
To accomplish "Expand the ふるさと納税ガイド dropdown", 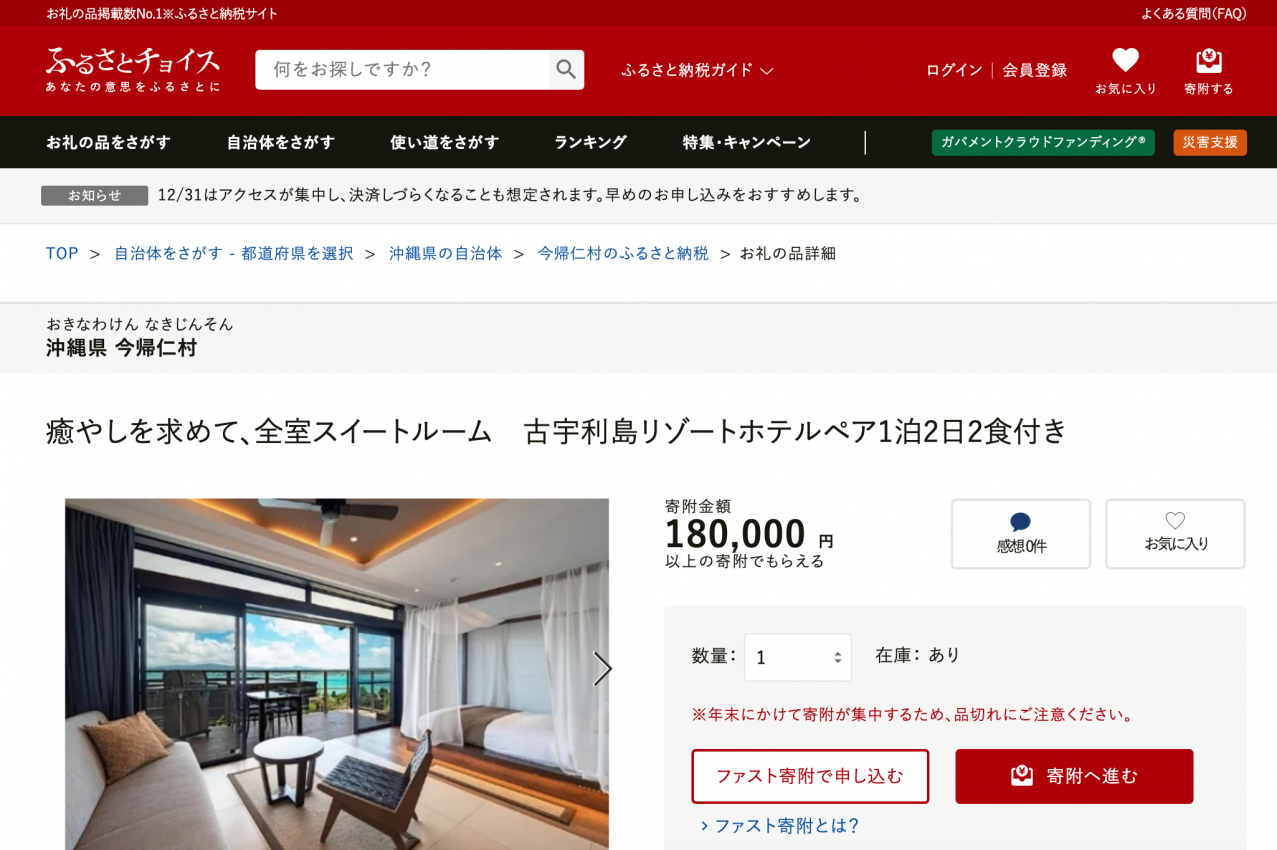I will tap(697, 70).
